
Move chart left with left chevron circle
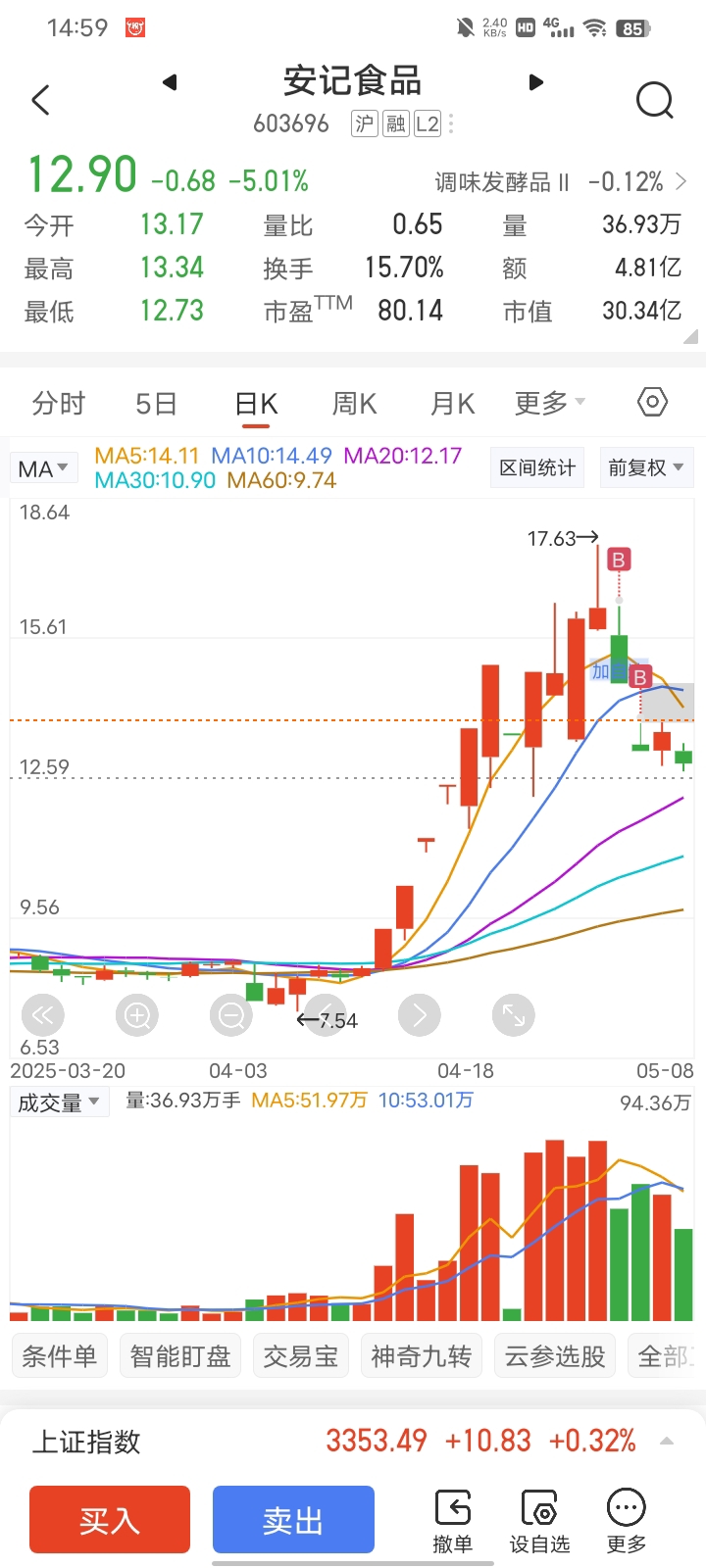[326, 1015]
